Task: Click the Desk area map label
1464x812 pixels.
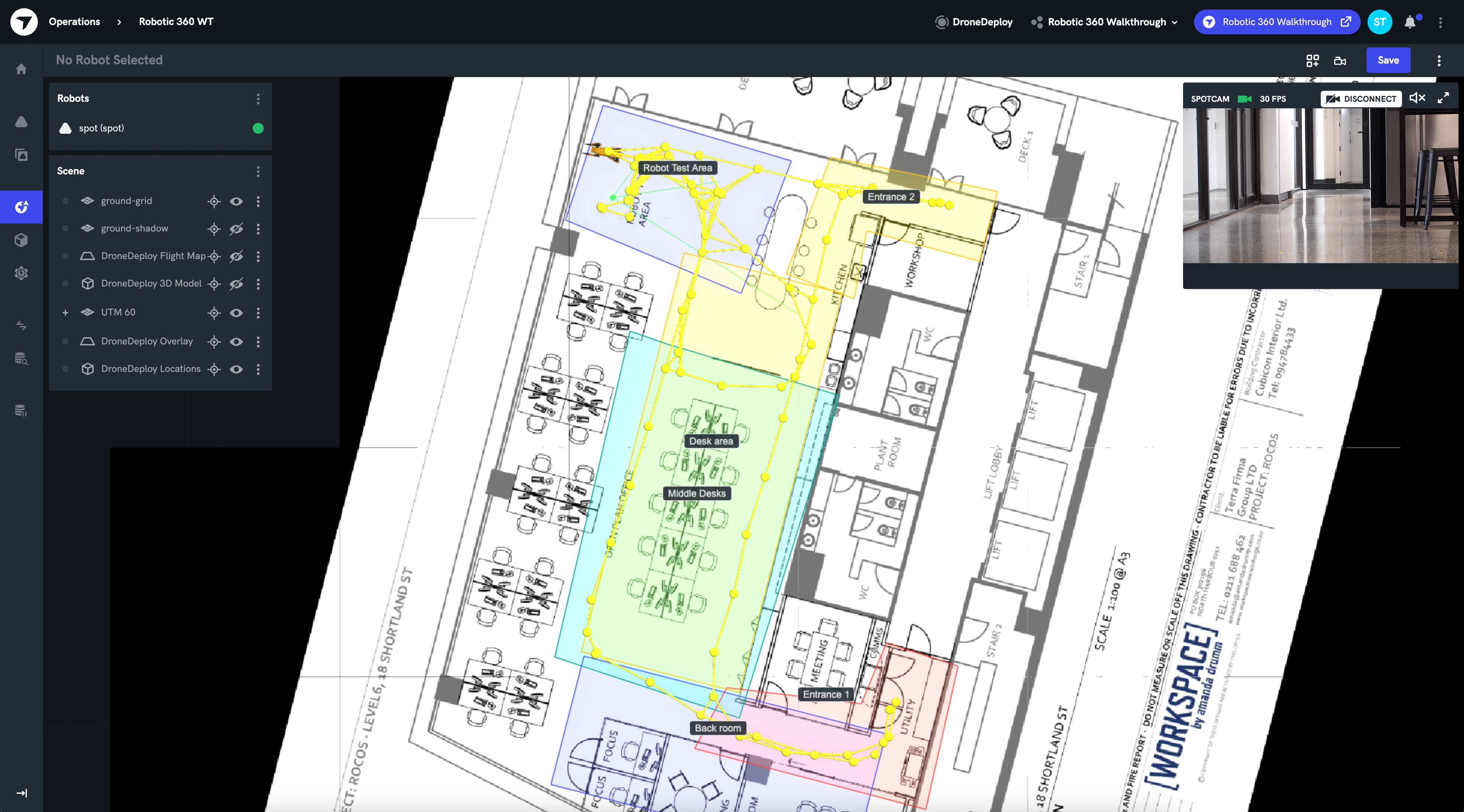Action: click(711, 441)
